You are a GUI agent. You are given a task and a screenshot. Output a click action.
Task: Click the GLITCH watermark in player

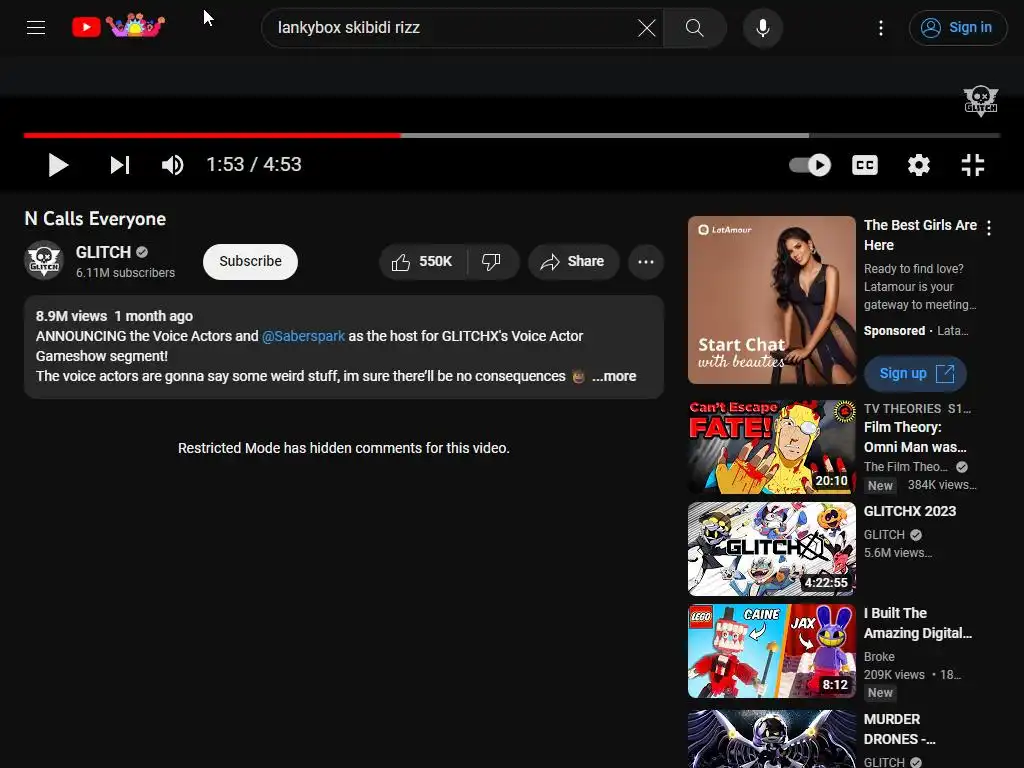[980, 101]
